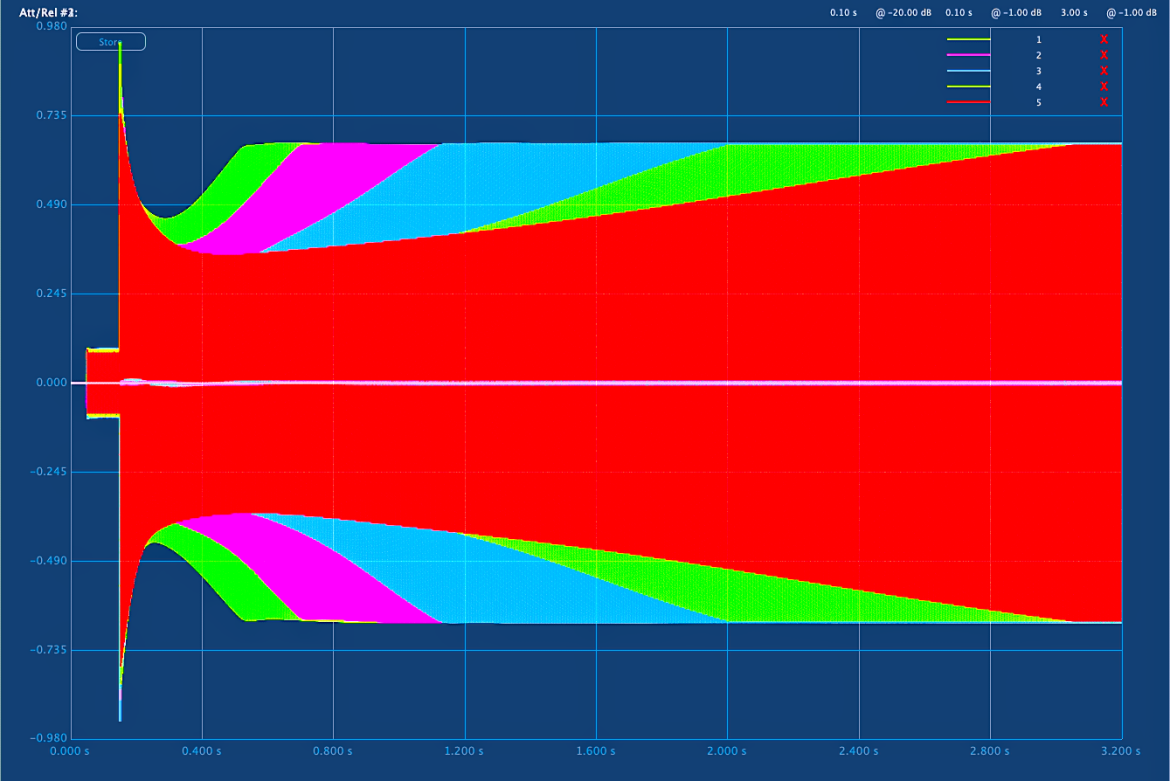
Task: Delete trace 5 using its red X
Action: (1104, 102)
